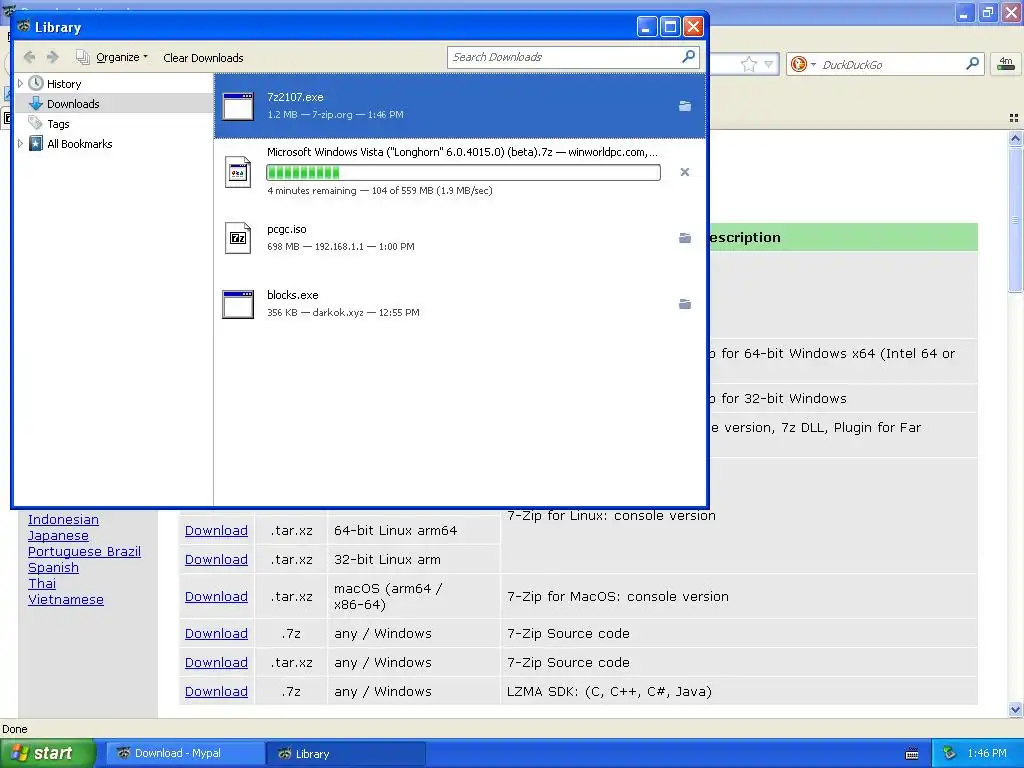Open the Portuguese Brazil language link

[x=84, y=552]
